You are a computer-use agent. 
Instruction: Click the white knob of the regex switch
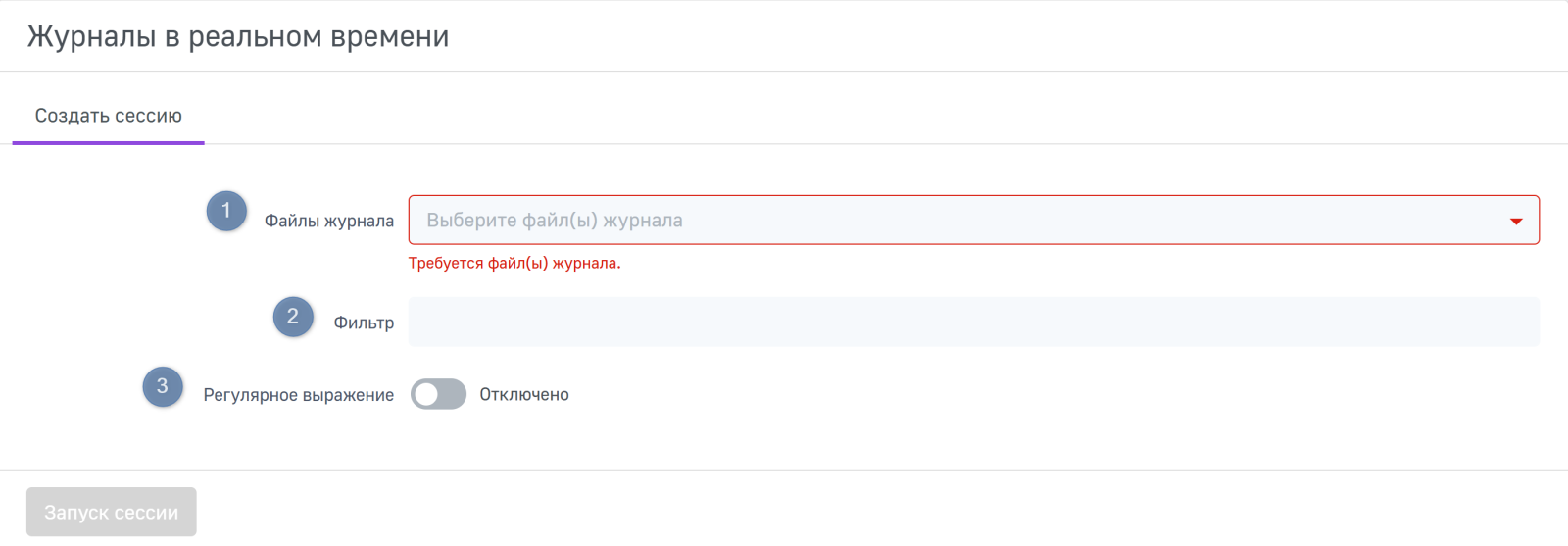(426, 394)
